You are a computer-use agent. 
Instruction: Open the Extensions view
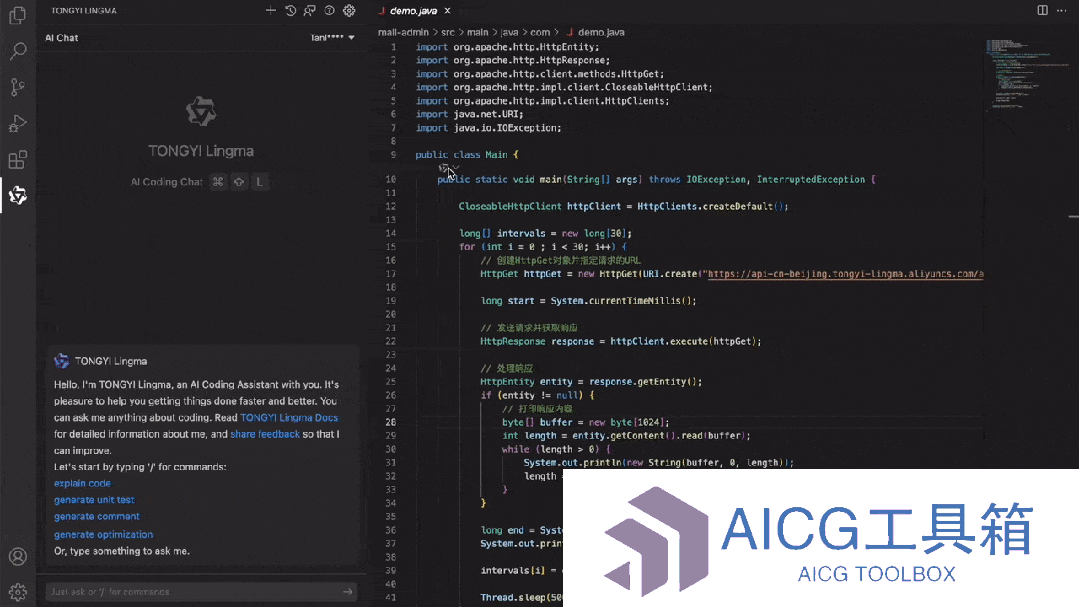pyautogui.click(x=18, y=160)
